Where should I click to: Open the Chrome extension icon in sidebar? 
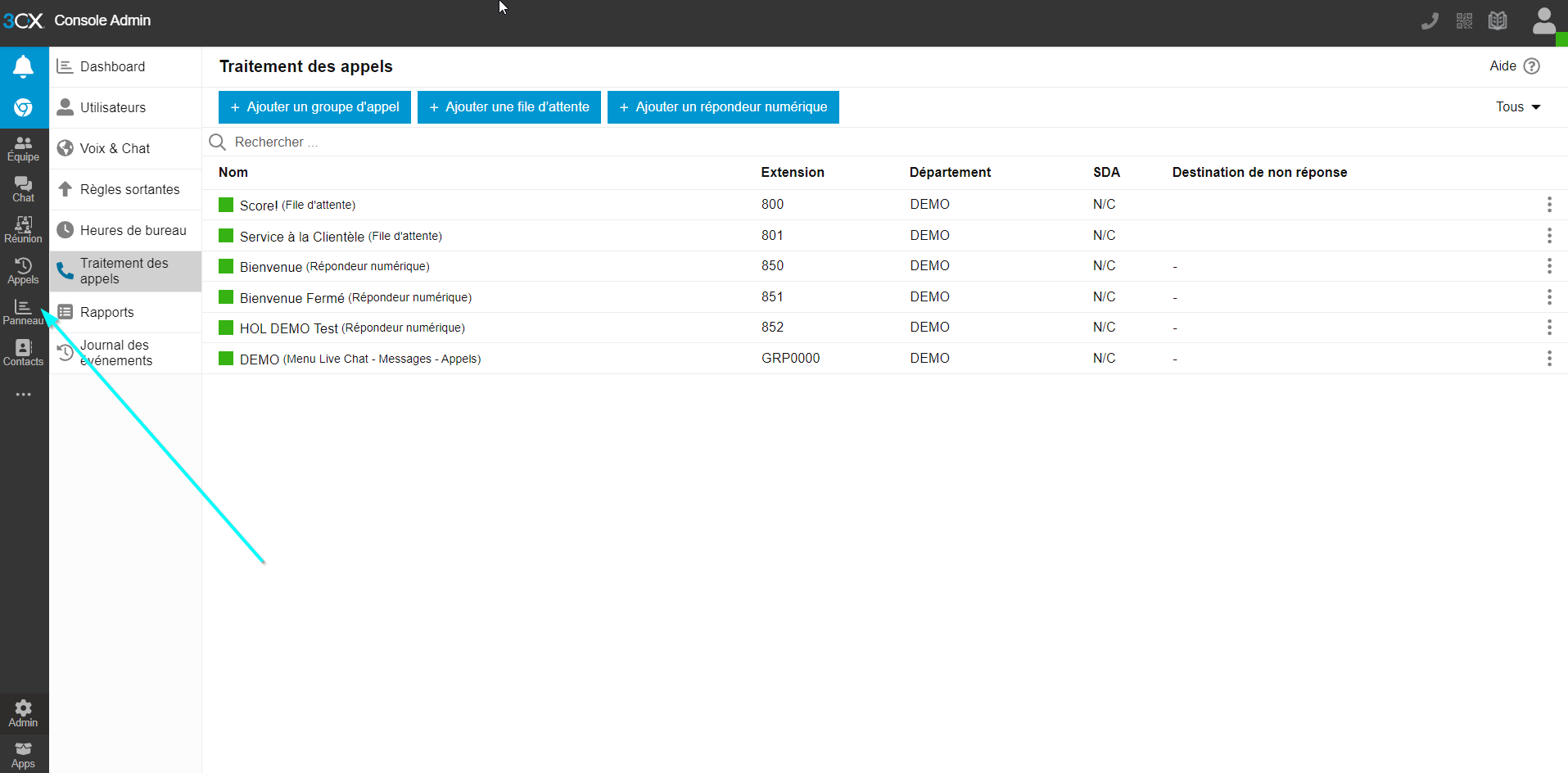[x=24, y=107]
